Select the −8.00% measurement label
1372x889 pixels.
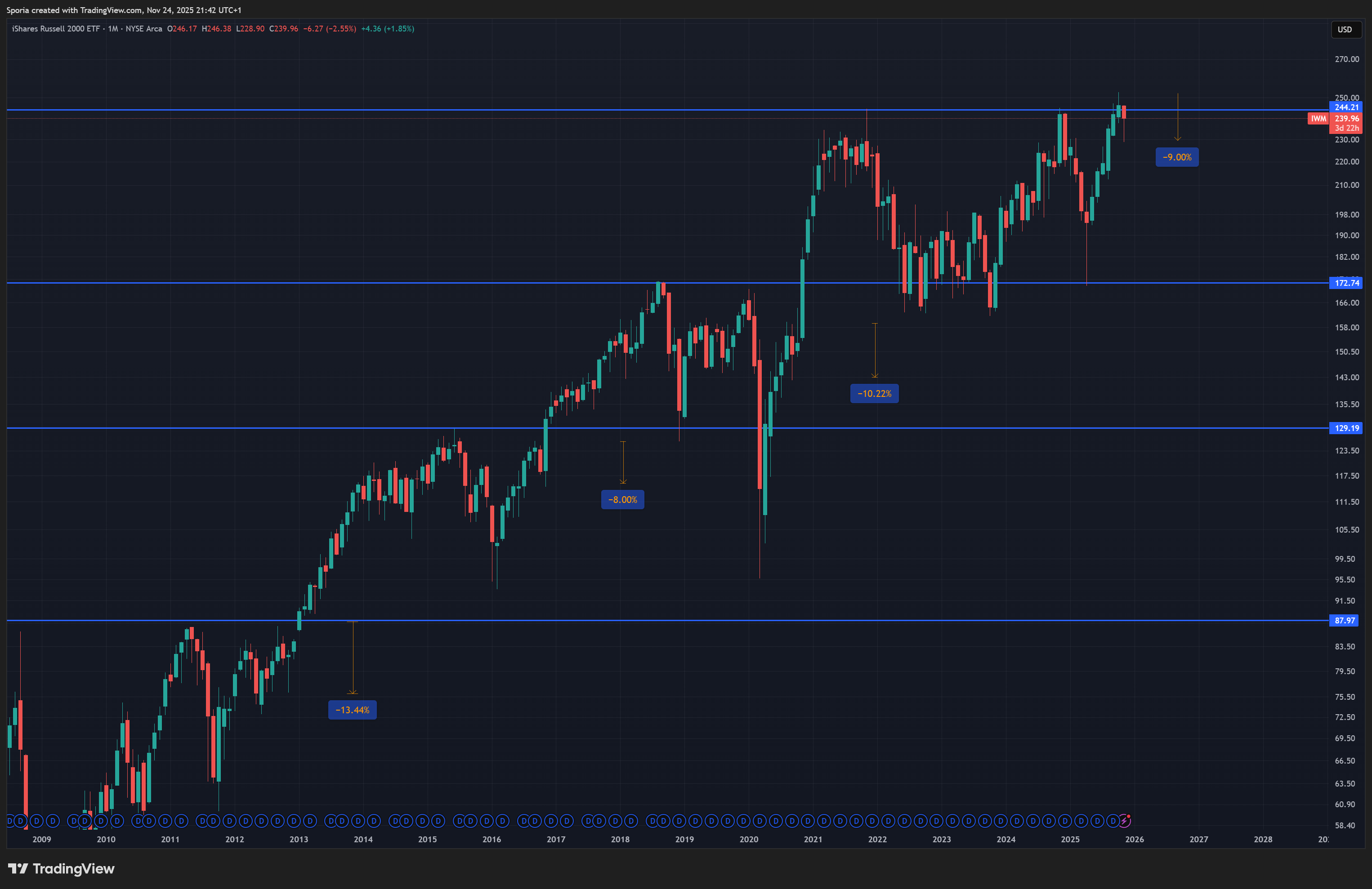click(x=622, y=499)
